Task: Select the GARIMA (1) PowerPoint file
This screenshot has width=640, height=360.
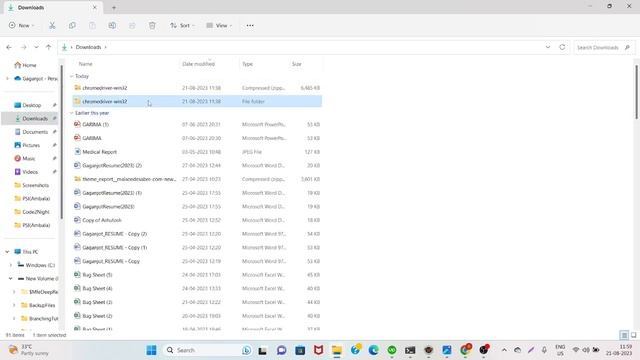Action: 197,124
